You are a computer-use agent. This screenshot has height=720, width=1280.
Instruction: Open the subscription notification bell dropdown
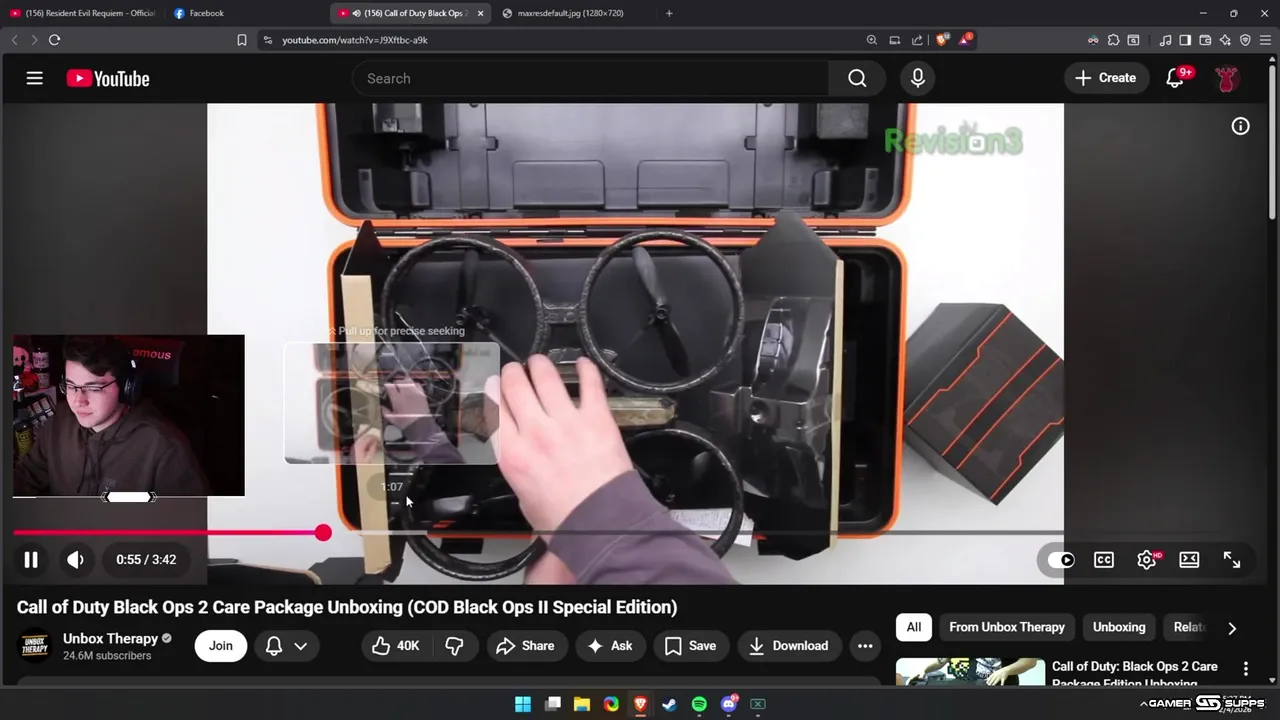point(285,646)
